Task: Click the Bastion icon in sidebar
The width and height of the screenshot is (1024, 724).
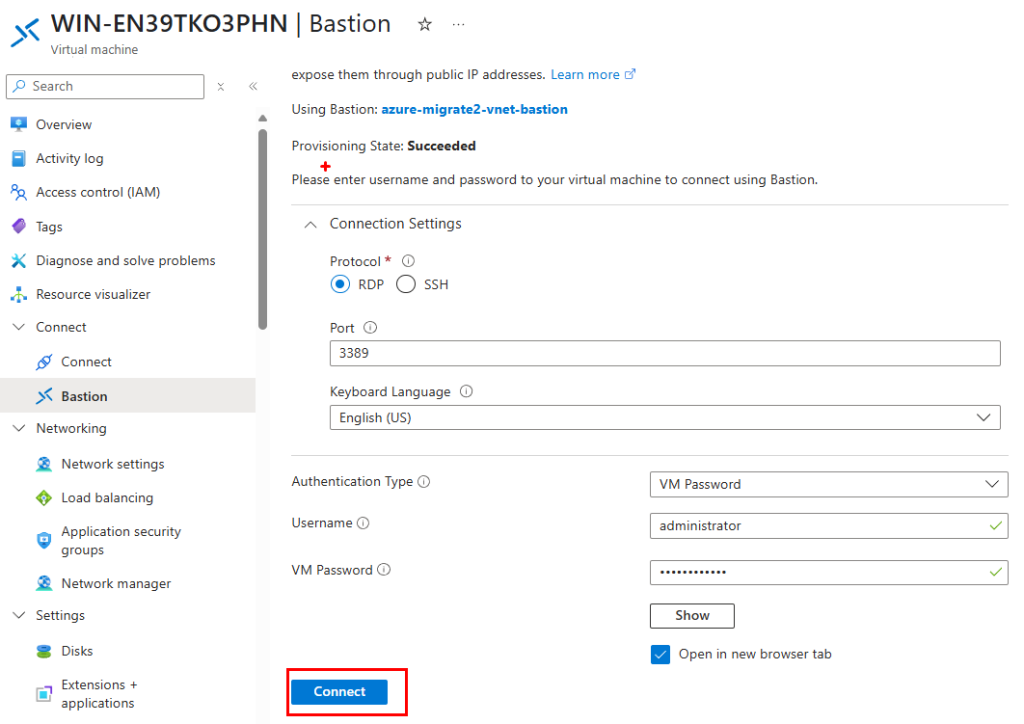Action: pyautogui.click(x=44, y=396)
